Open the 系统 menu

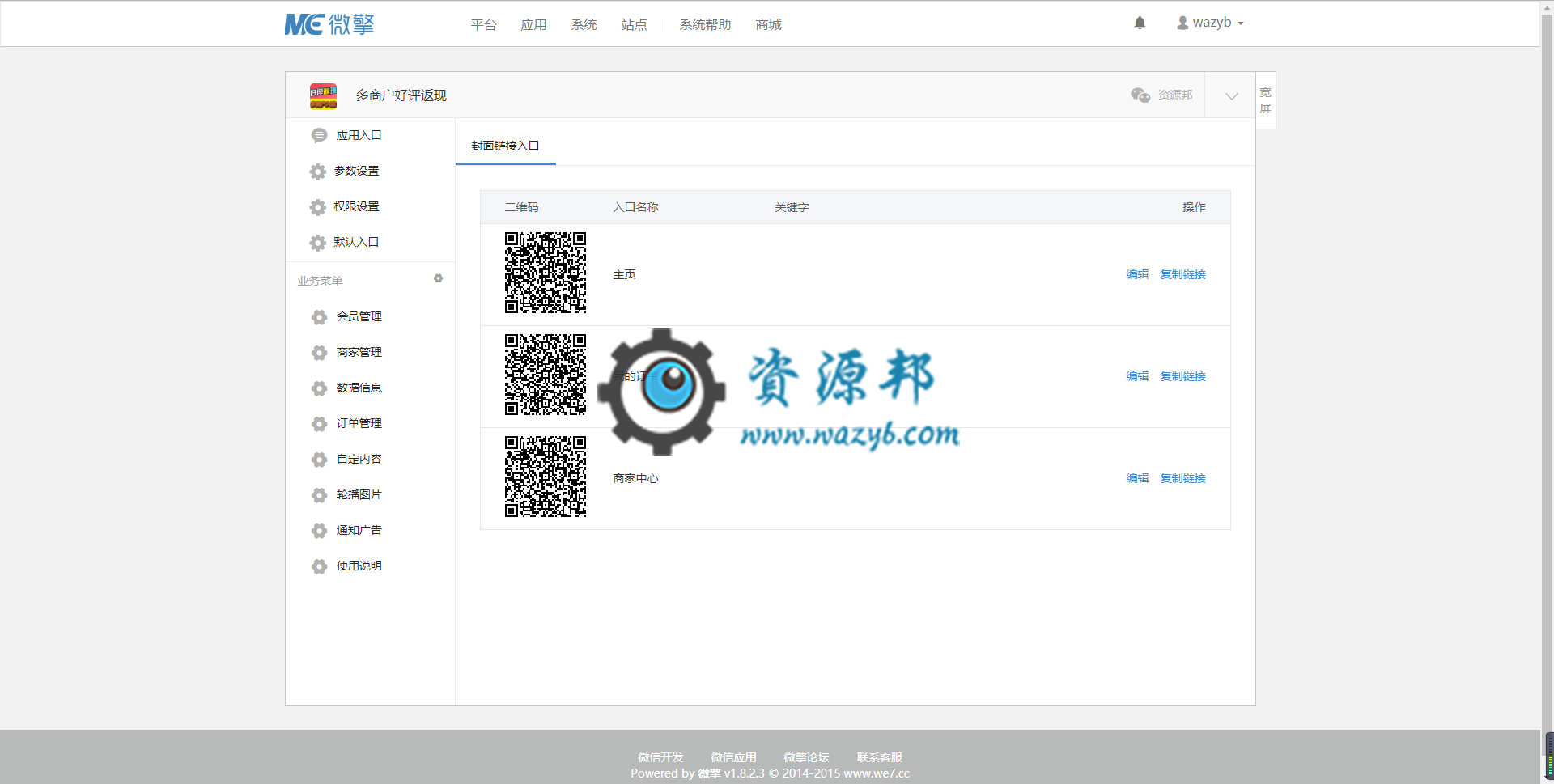tap(584, 25)
